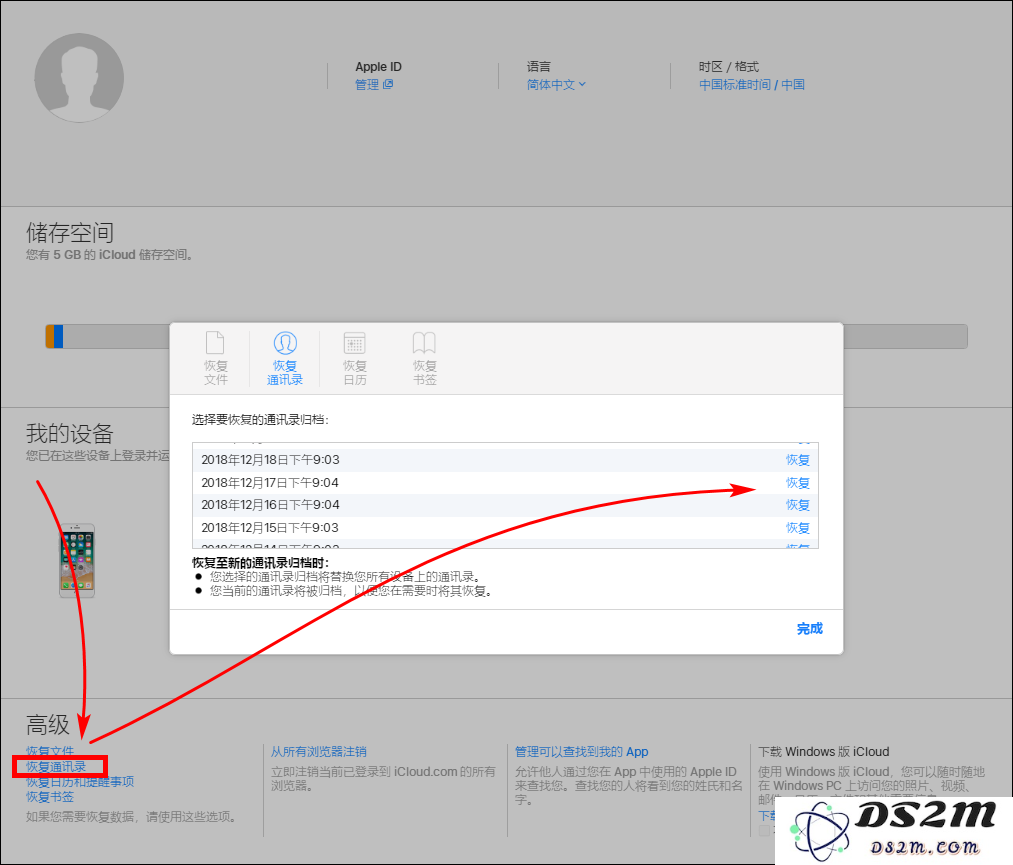Click the 下载 Windows 版 iCloud heading
The height and width of the screenshot is (865, 1013).
(824, 752)
